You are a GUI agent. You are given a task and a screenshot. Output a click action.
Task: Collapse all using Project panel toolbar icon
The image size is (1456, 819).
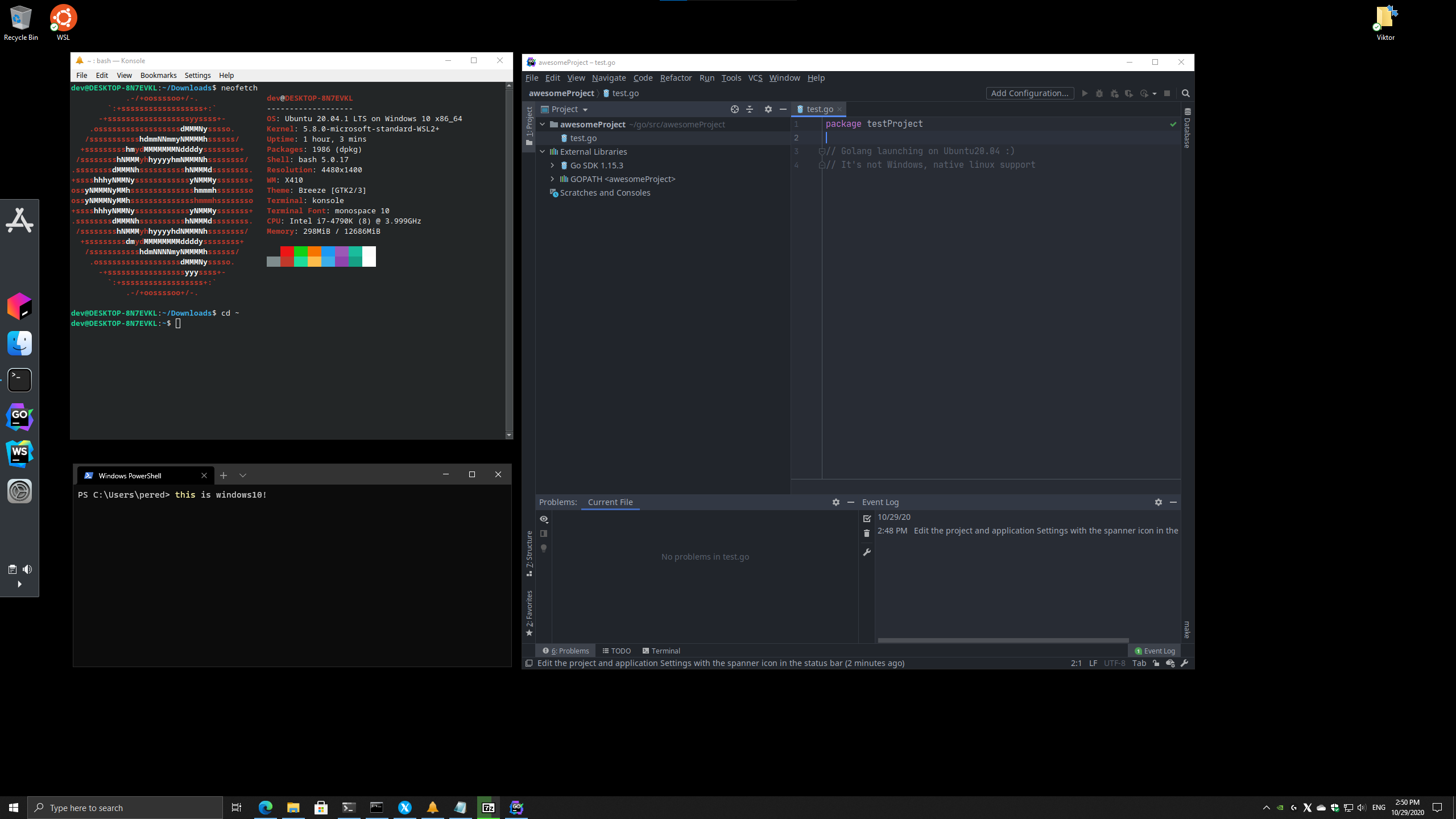pos(750,109)
